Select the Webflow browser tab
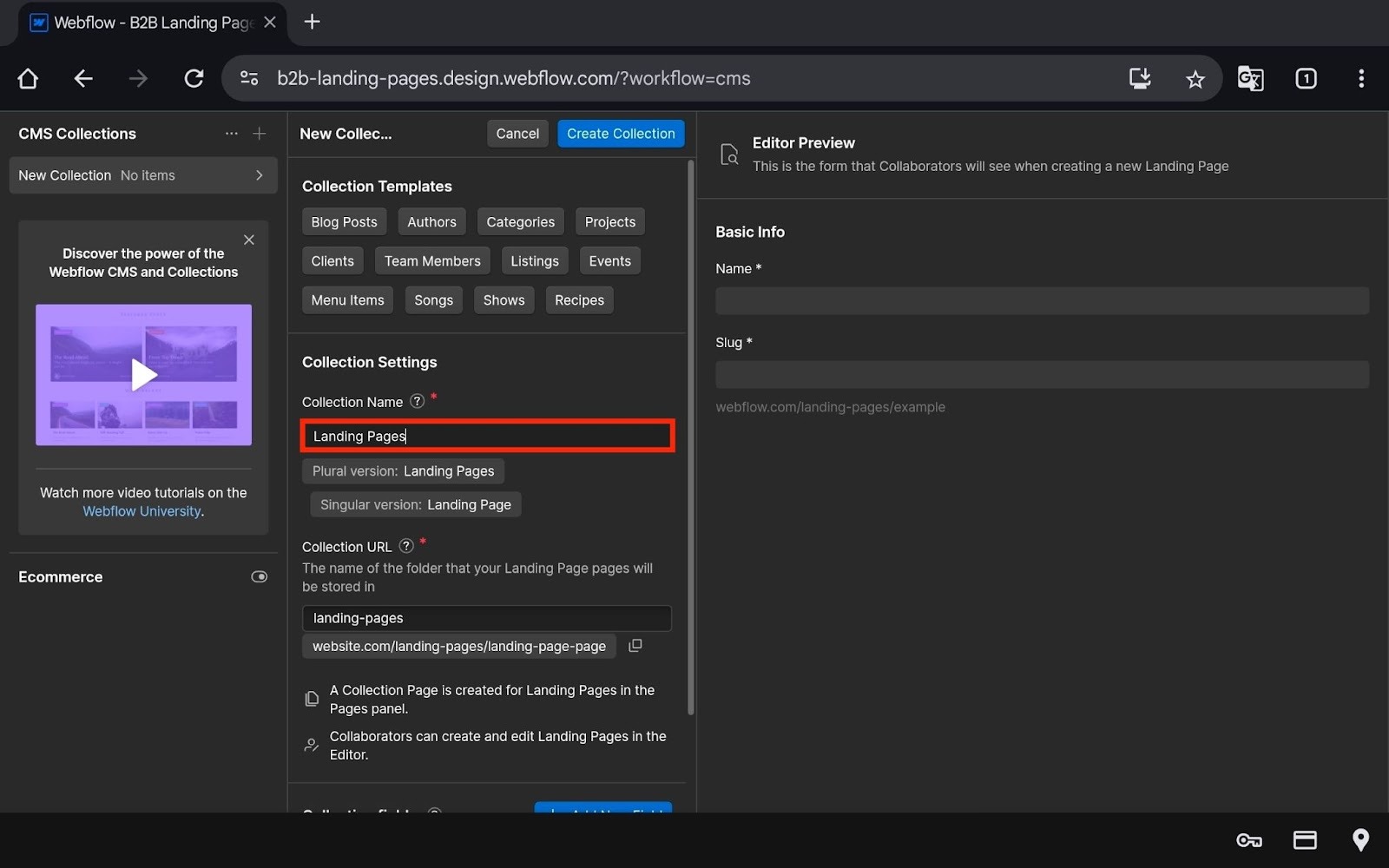The height and width of the screenshot is (868, 1389). (152, 23)
